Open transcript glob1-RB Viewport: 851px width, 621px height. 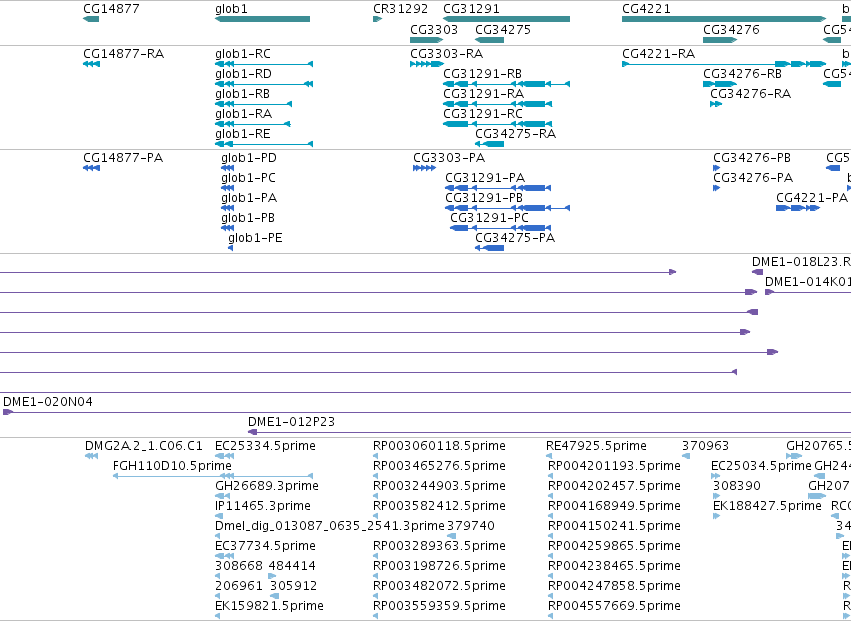coord(253,104)
